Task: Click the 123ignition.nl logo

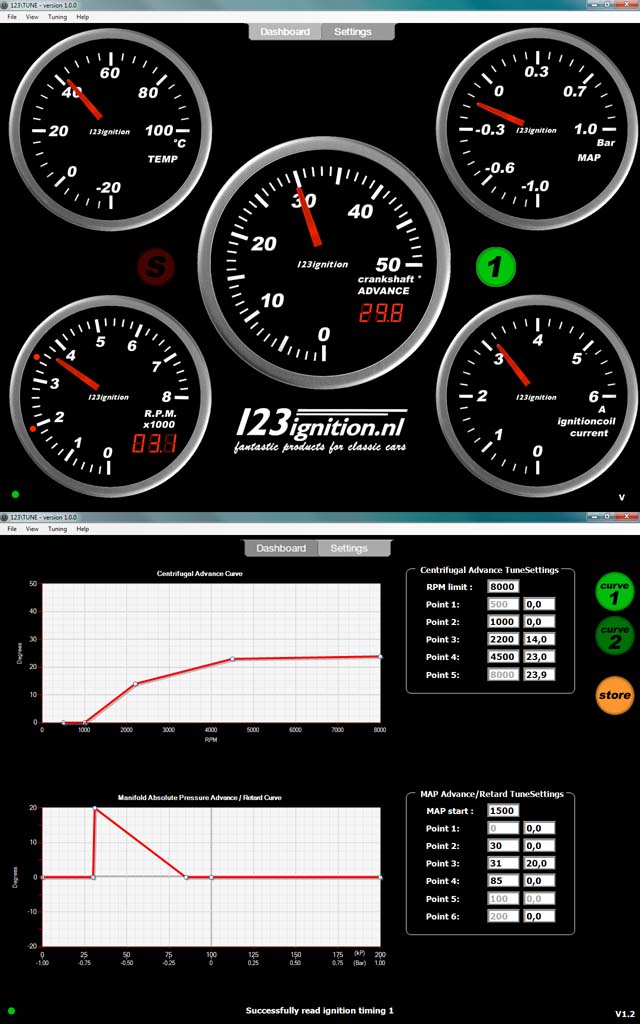Action: point(321,431)
